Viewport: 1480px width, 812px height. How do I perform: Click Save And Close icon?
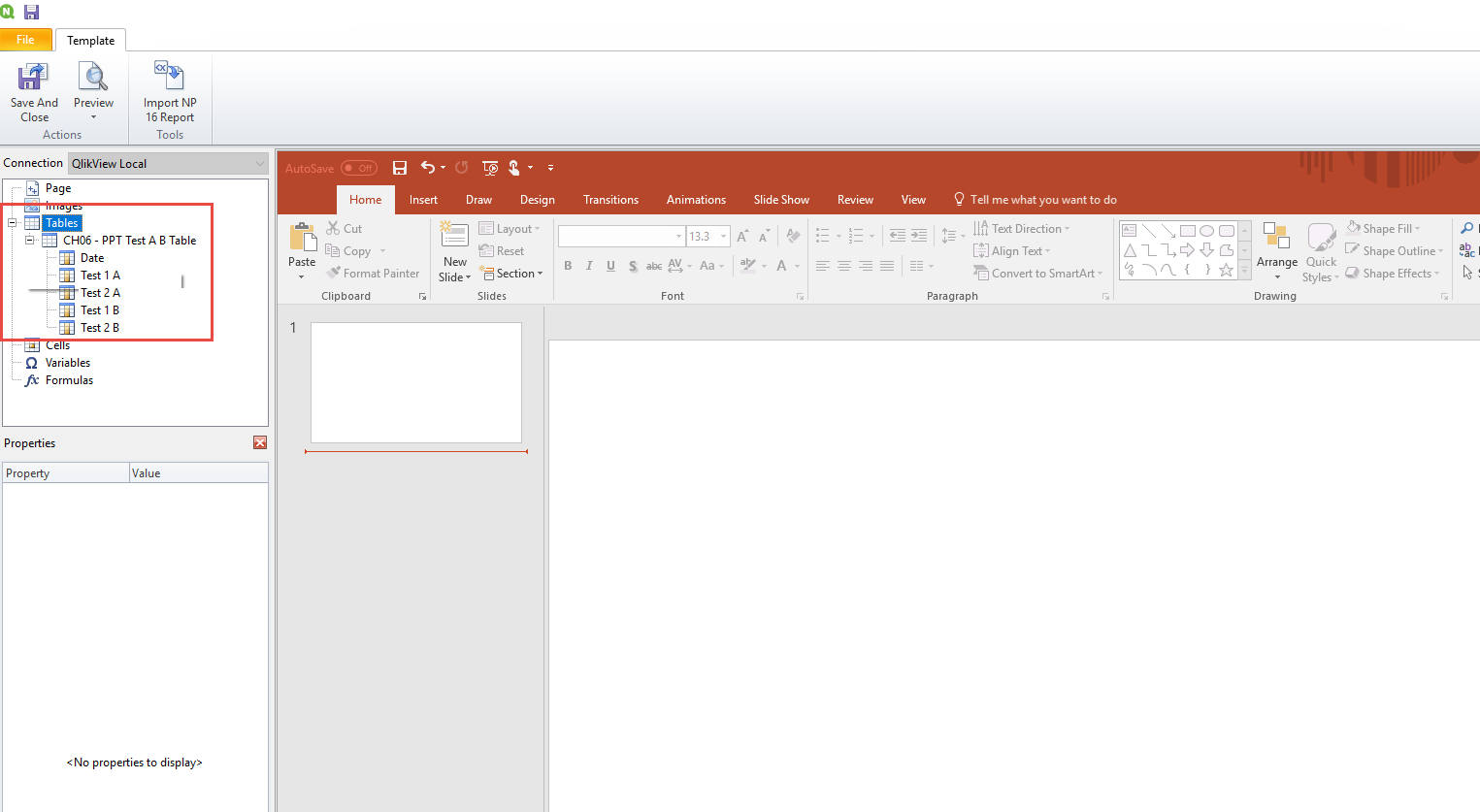coord(34,77)
